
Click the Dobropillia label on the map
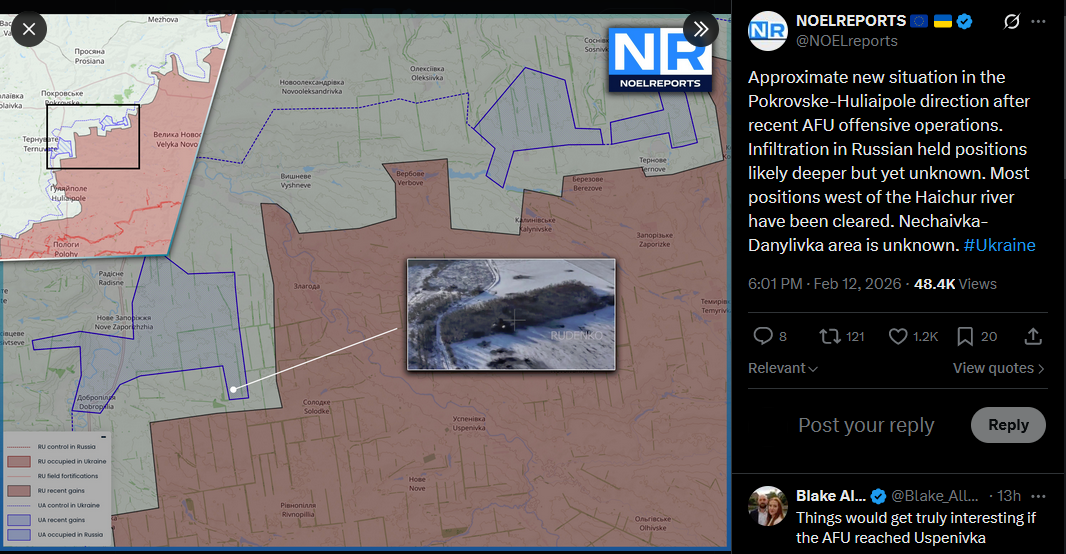[96, 402]
